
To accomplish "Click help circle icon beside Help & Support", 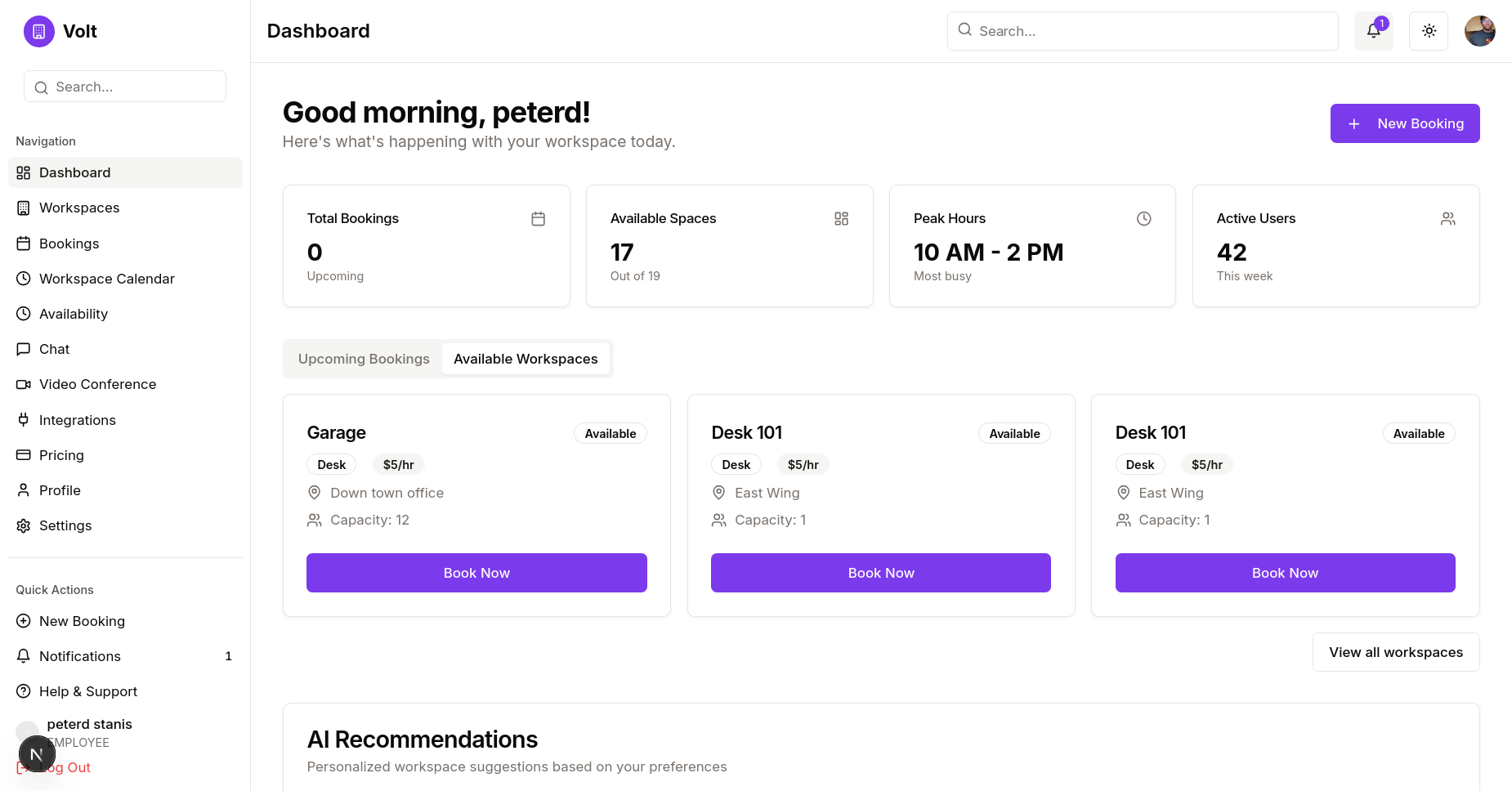I will (x=24, y=691).
